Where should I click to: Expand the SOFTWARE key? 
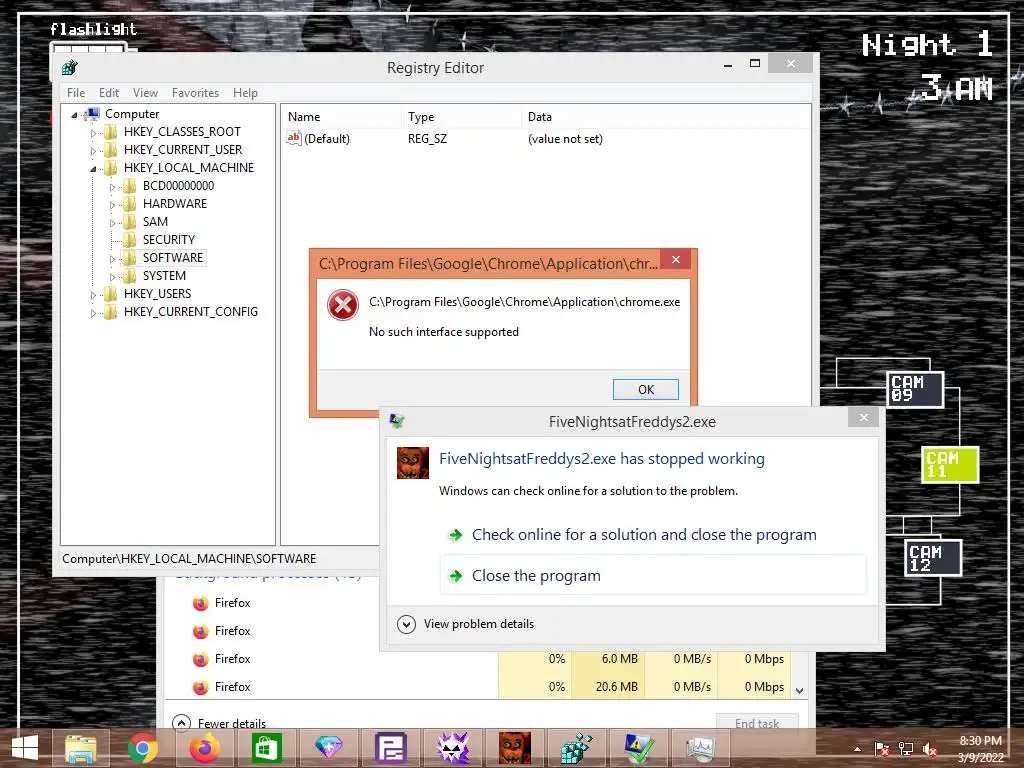112,259
